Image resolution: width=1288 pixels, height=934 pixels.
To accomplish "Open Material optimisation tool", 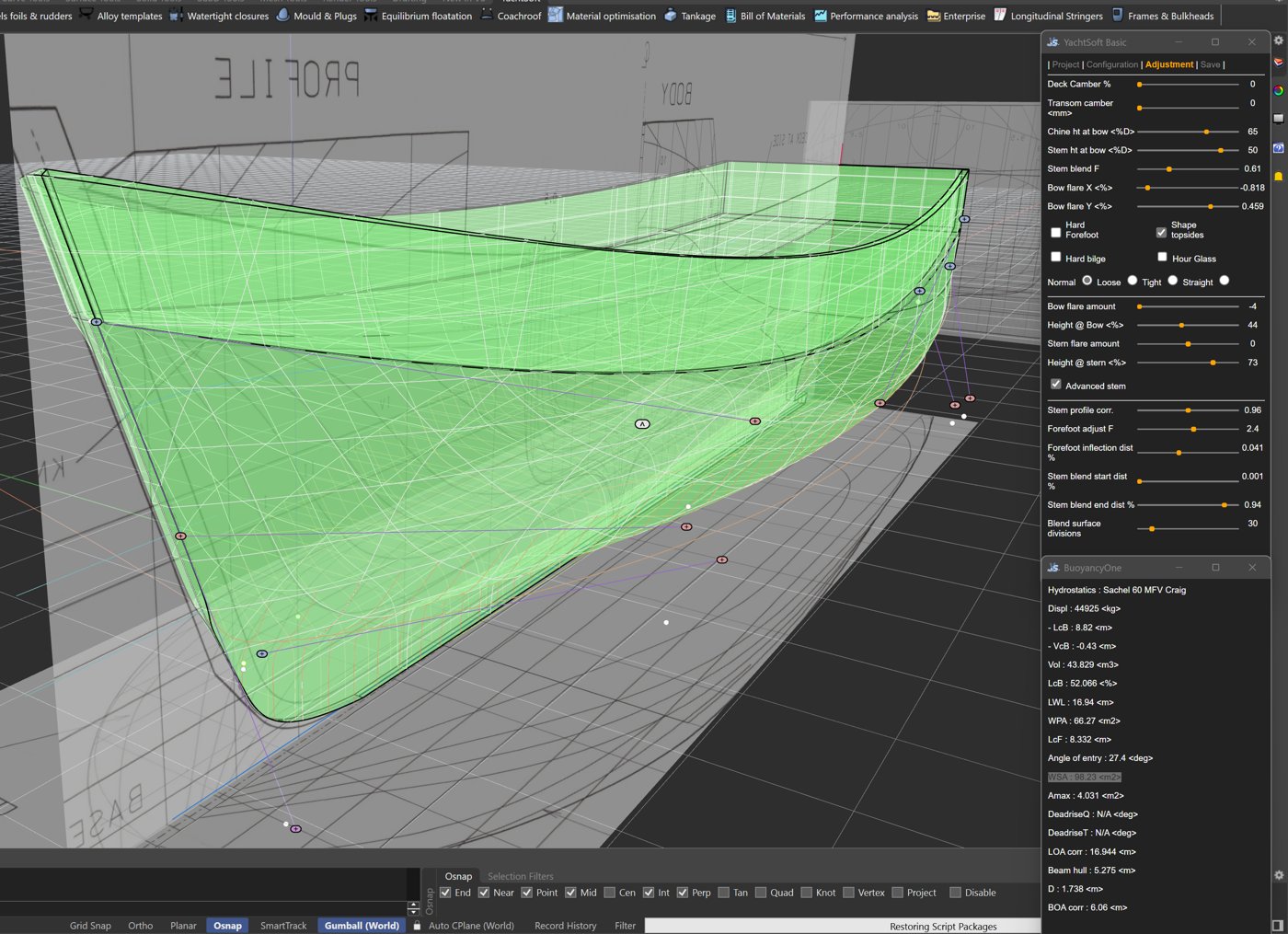I will point(602,16).
